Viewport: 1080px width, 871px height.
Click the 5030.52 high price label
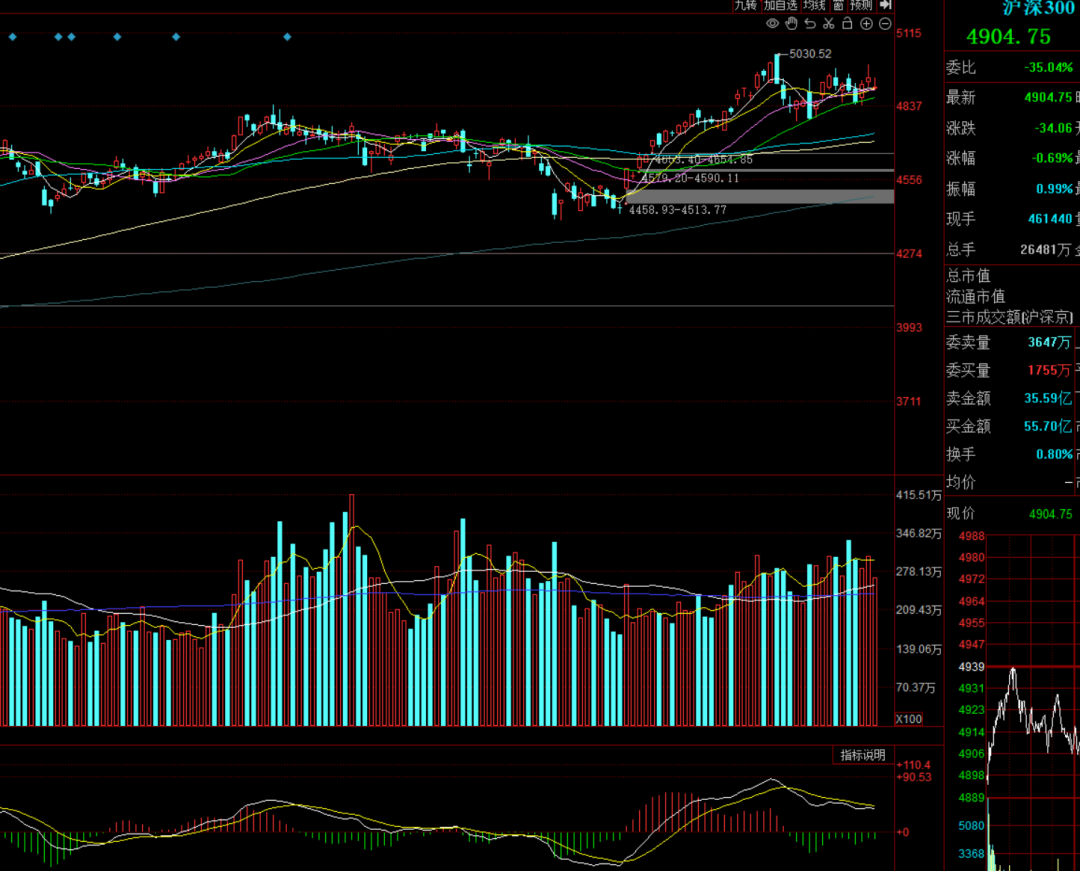(810, 54)
